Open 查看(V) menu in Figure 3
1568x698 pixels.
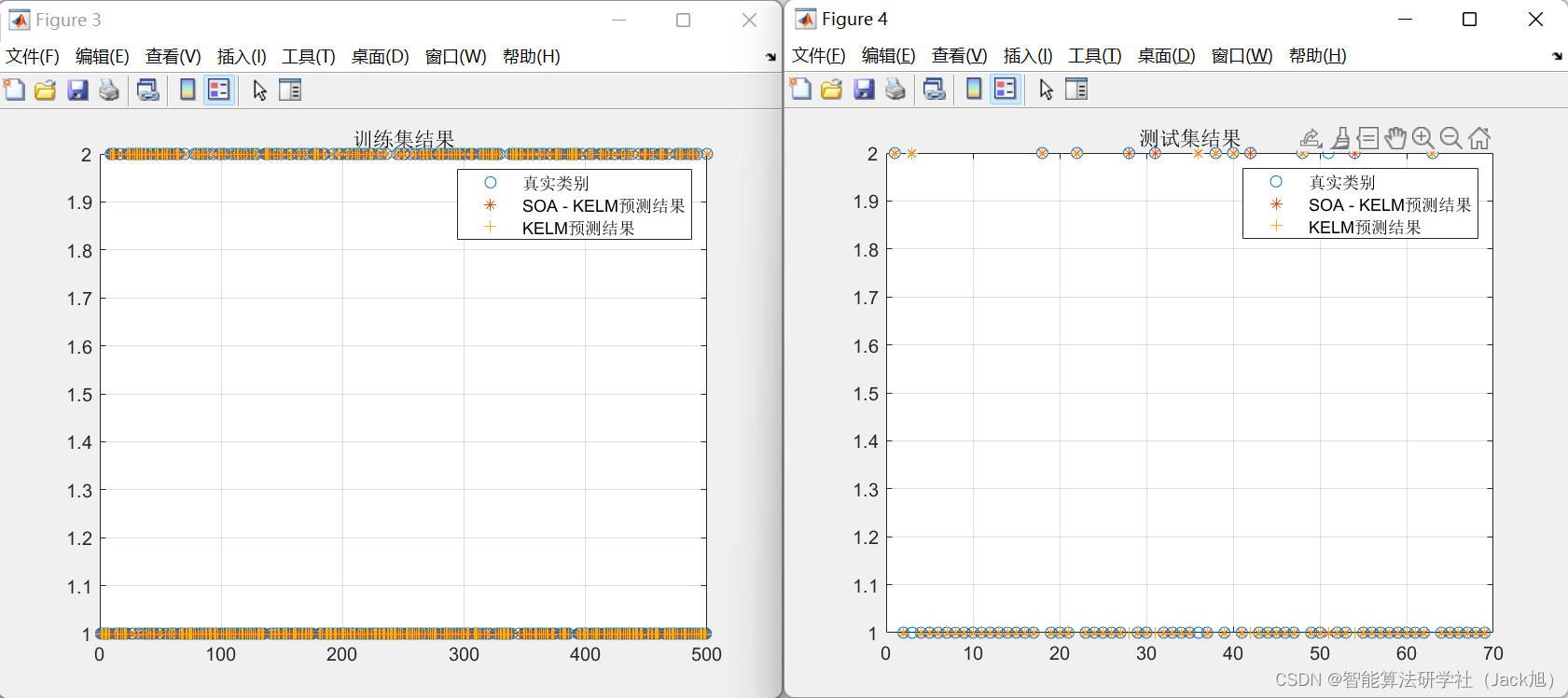173,56
